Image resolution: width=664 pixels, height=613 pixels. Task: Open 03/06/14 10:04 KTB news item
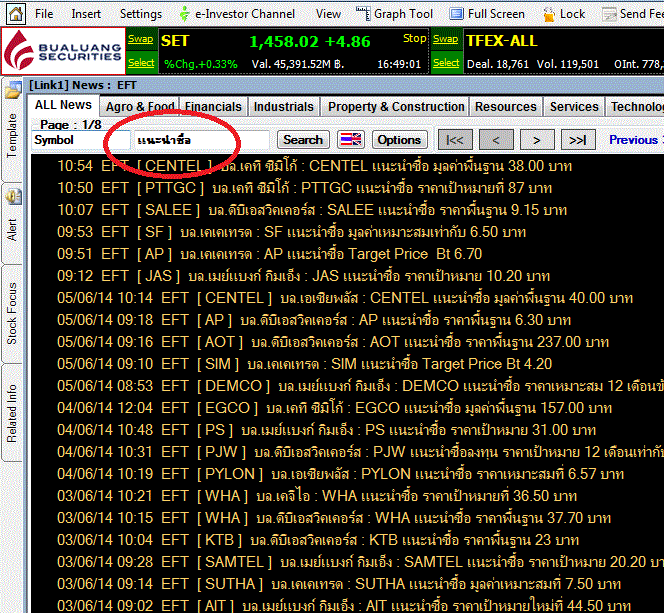pyautogui.click(x=318, y=540)
